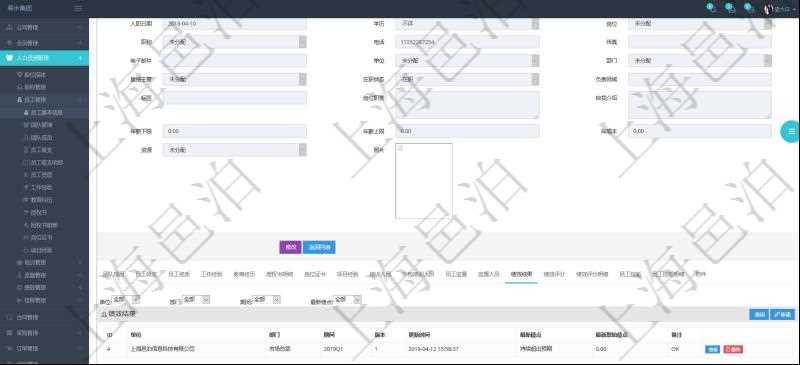Open the 最终结点 filter dropdown showing 全部
Viewport: 800px width, 365px height.
347,299
